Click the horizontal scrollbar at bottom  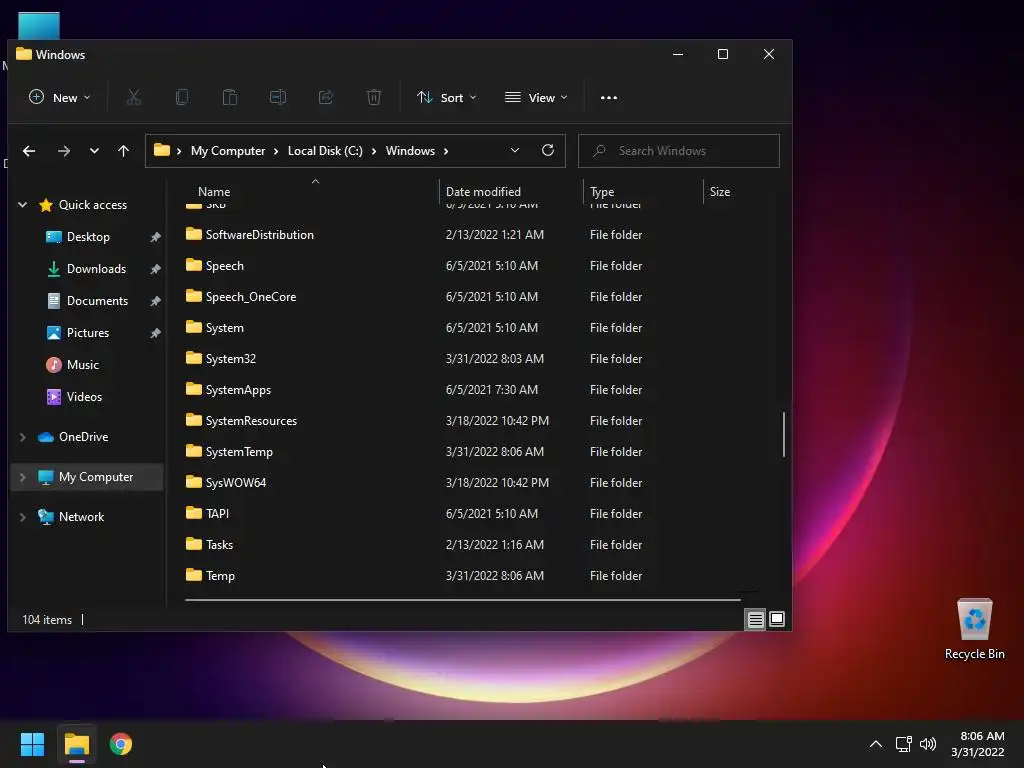pos(462,599)
